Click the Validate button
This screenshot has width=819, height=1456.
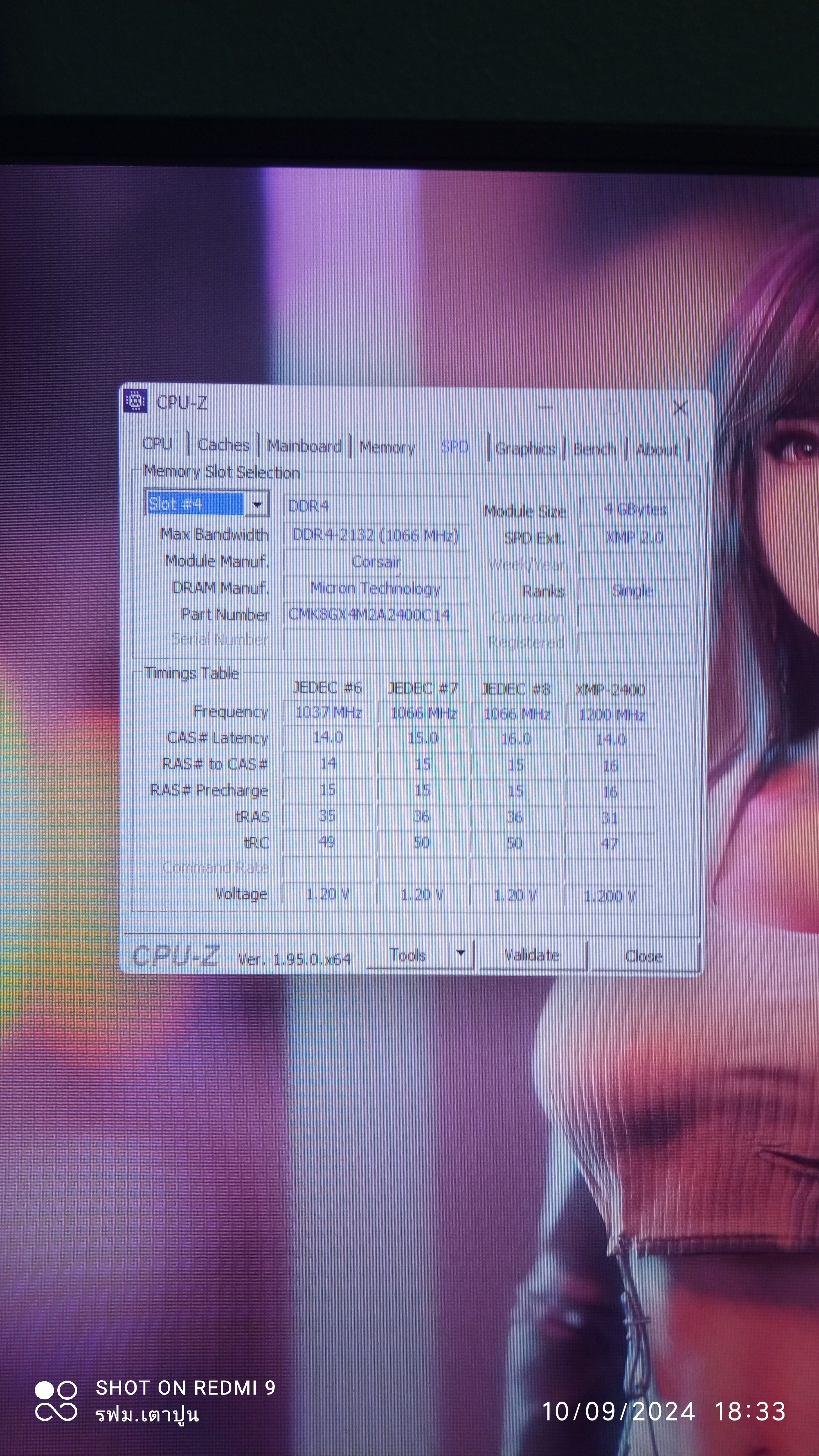point(532,955)
